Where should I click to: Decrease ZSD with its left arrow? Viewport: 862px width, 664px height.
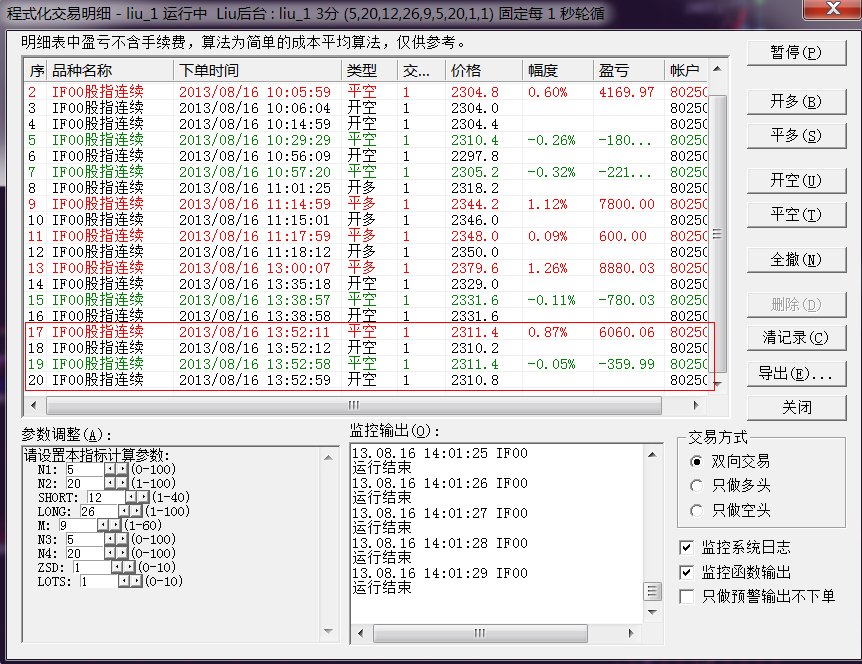[117, 567]
